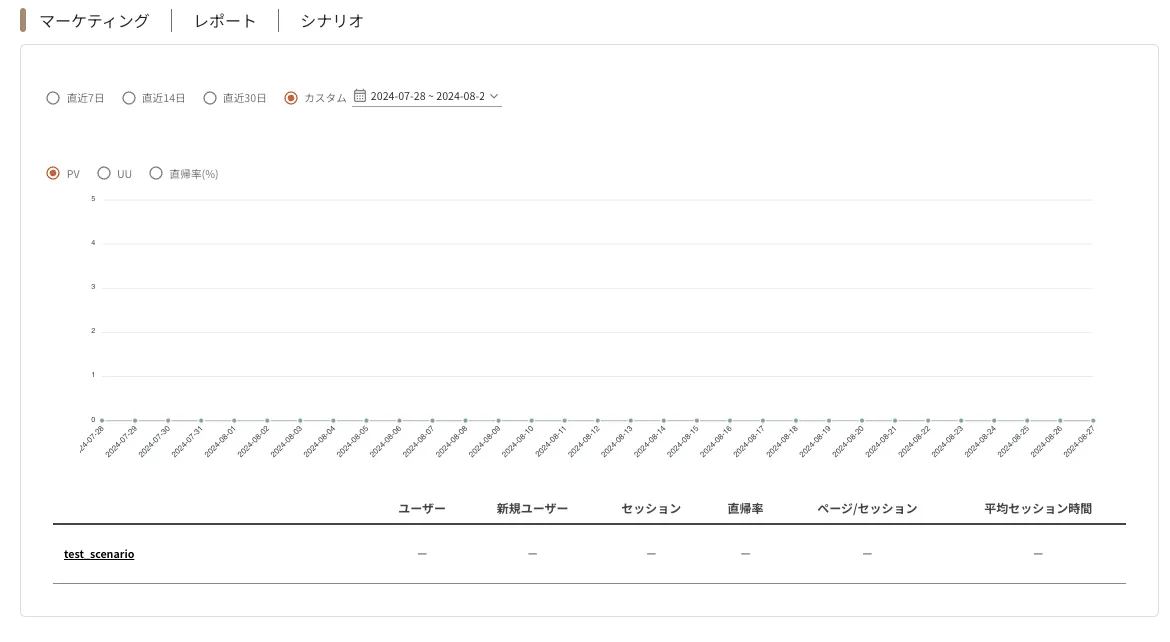
Task: Select the 直近7日 radio button
Action: (53, 98)
